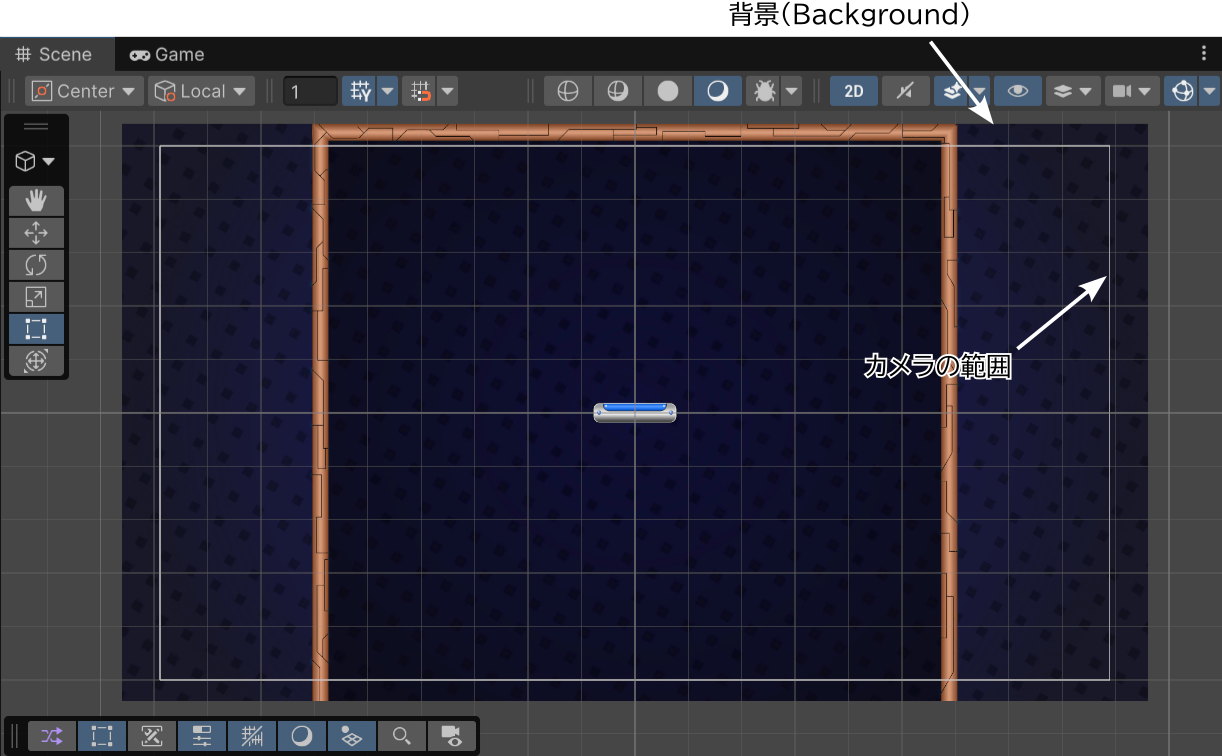
Task: Select the blue paddle sprite
Action: pyautogui.click(x=635, y=412)
